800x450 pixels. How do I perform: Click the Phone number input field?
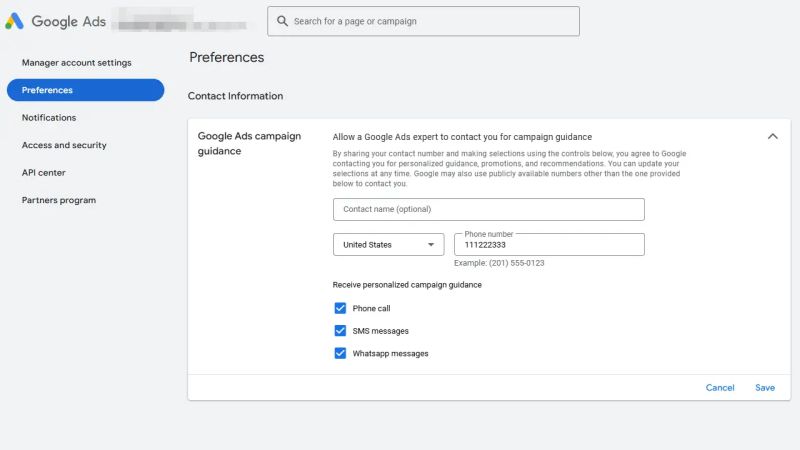click(549, 244)
